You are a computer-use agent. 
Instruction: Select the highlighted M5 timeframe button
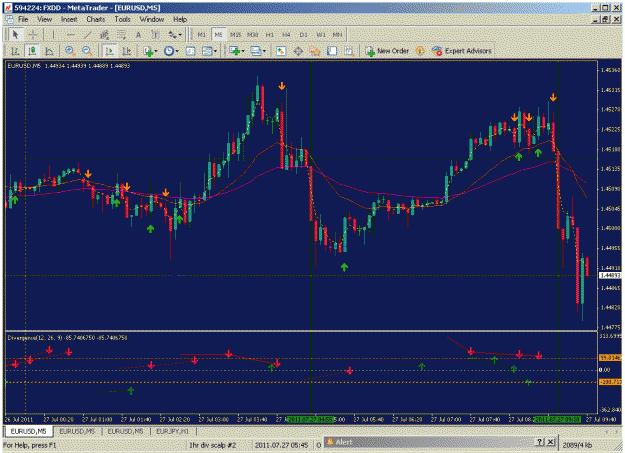point(218,35)
